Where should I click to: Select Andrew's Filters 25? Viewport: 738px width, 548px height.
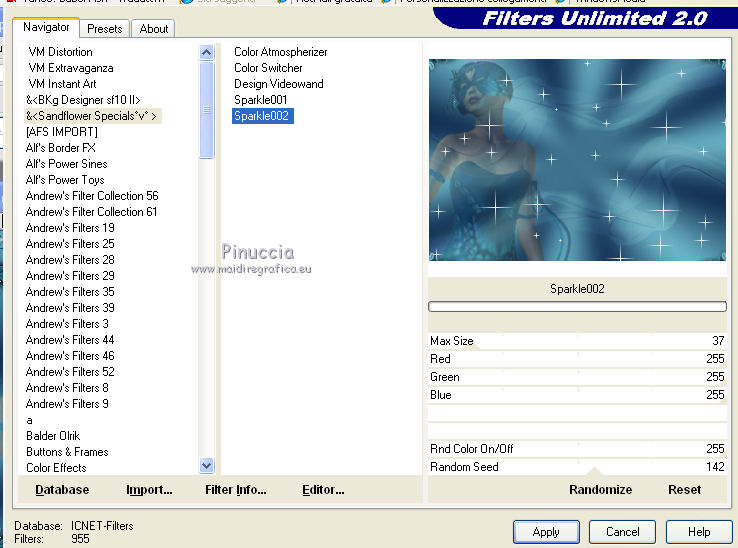click(x=70, y=244)
